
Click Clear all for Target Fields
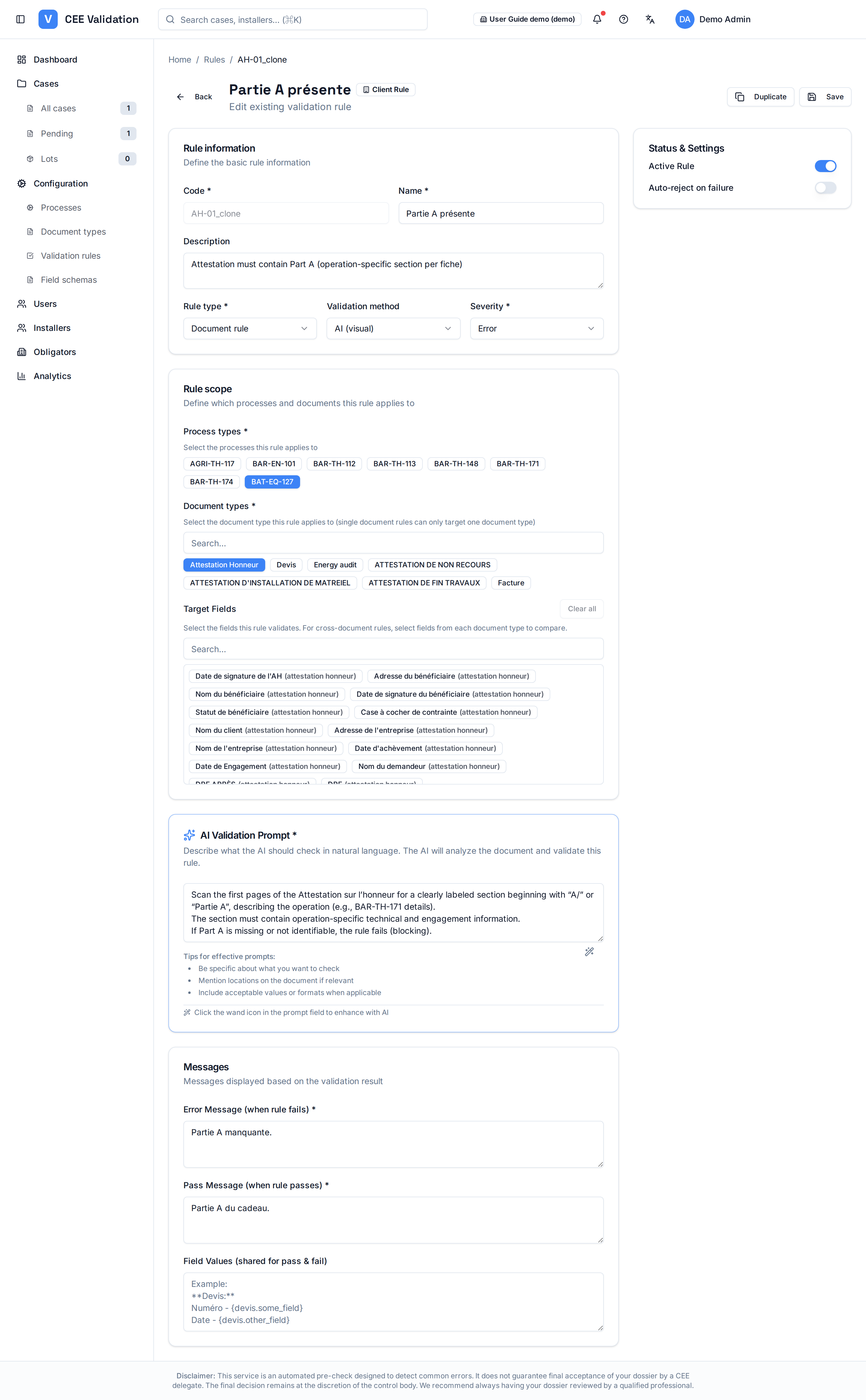pyautogui.click(x=582, y=609)
